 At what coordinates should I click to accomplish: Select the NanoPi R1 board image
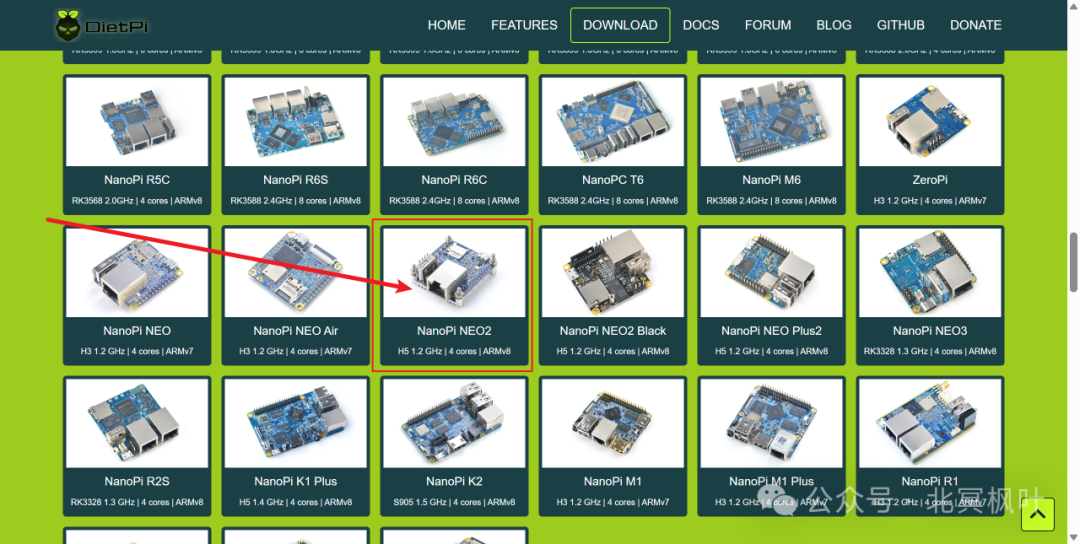[x=930, y=423]
